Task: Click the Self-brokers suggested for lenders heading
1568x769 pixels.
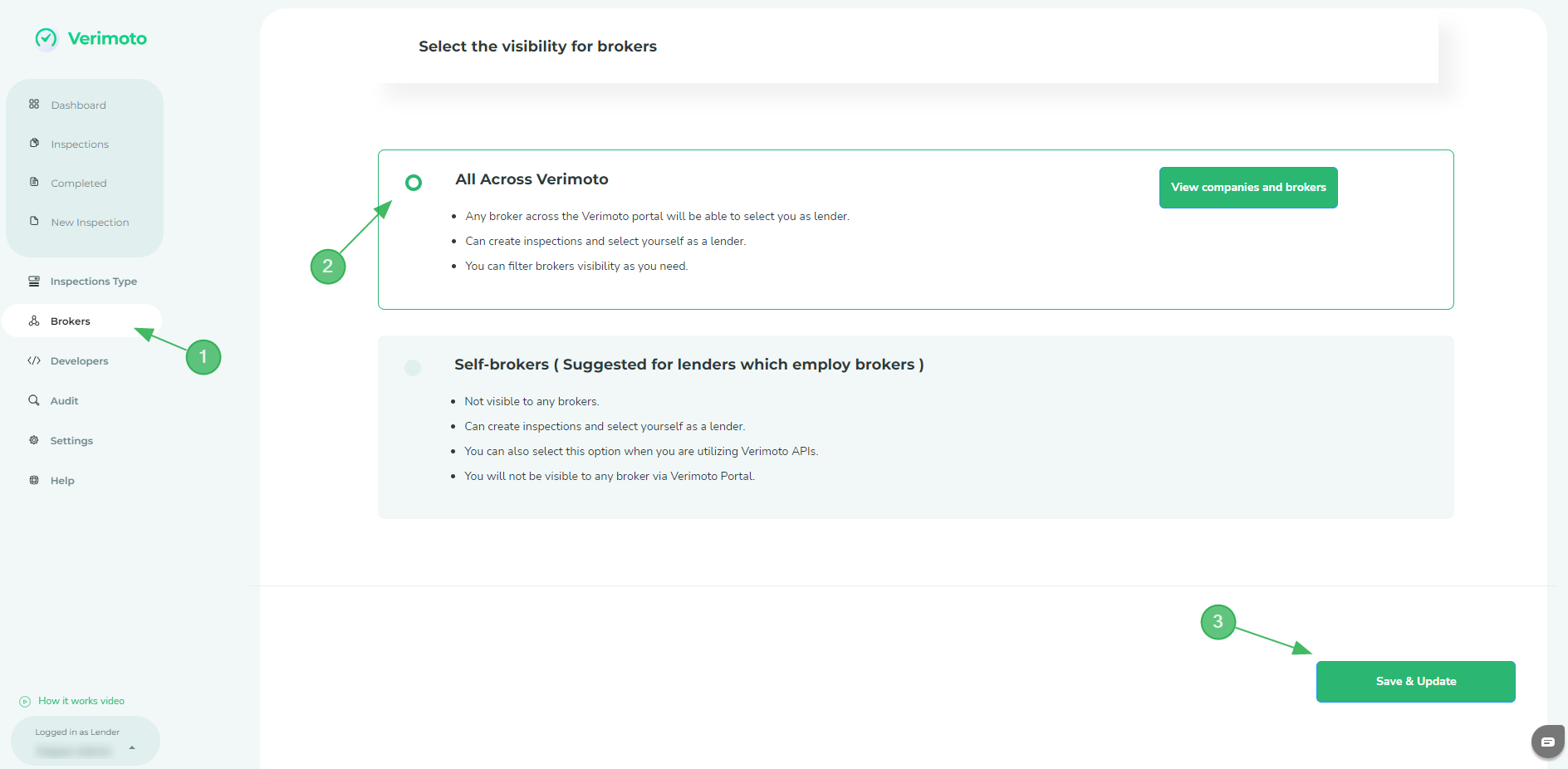Action: pyautogui.click(x=689, y=365)
